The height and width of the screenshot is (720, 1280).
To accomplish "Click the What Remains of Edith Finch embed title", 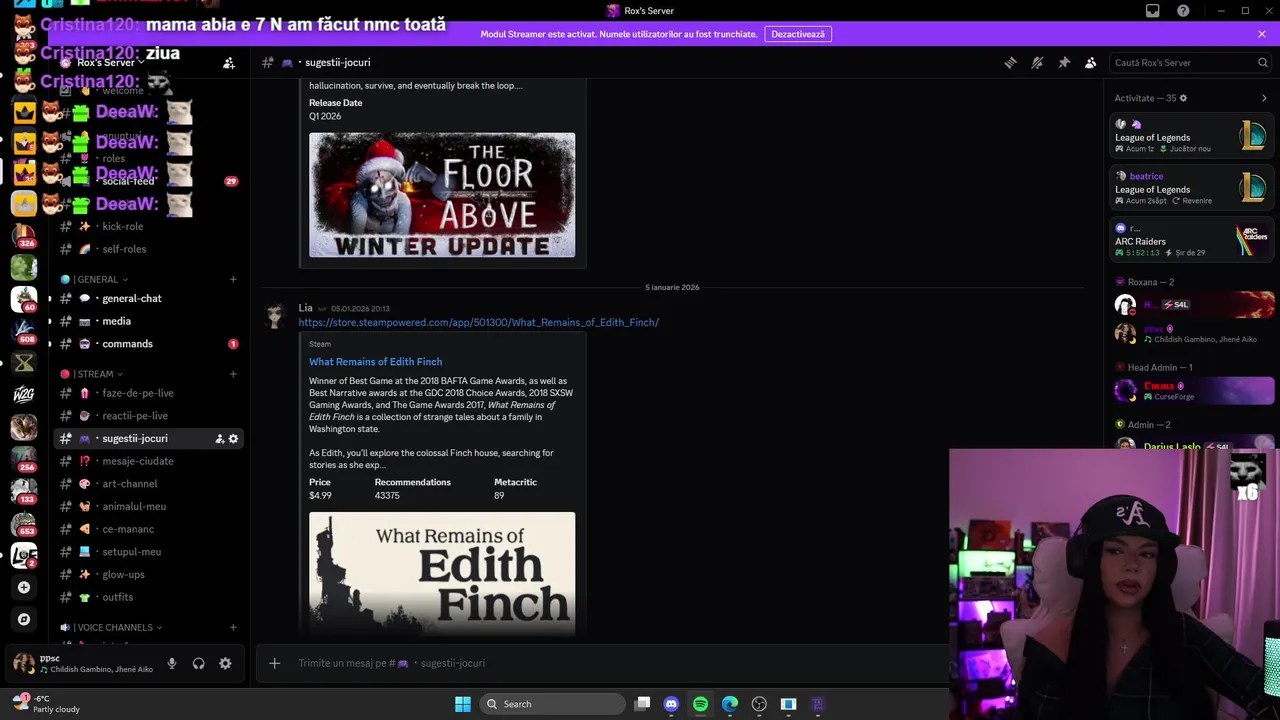I will coord(375,362).
